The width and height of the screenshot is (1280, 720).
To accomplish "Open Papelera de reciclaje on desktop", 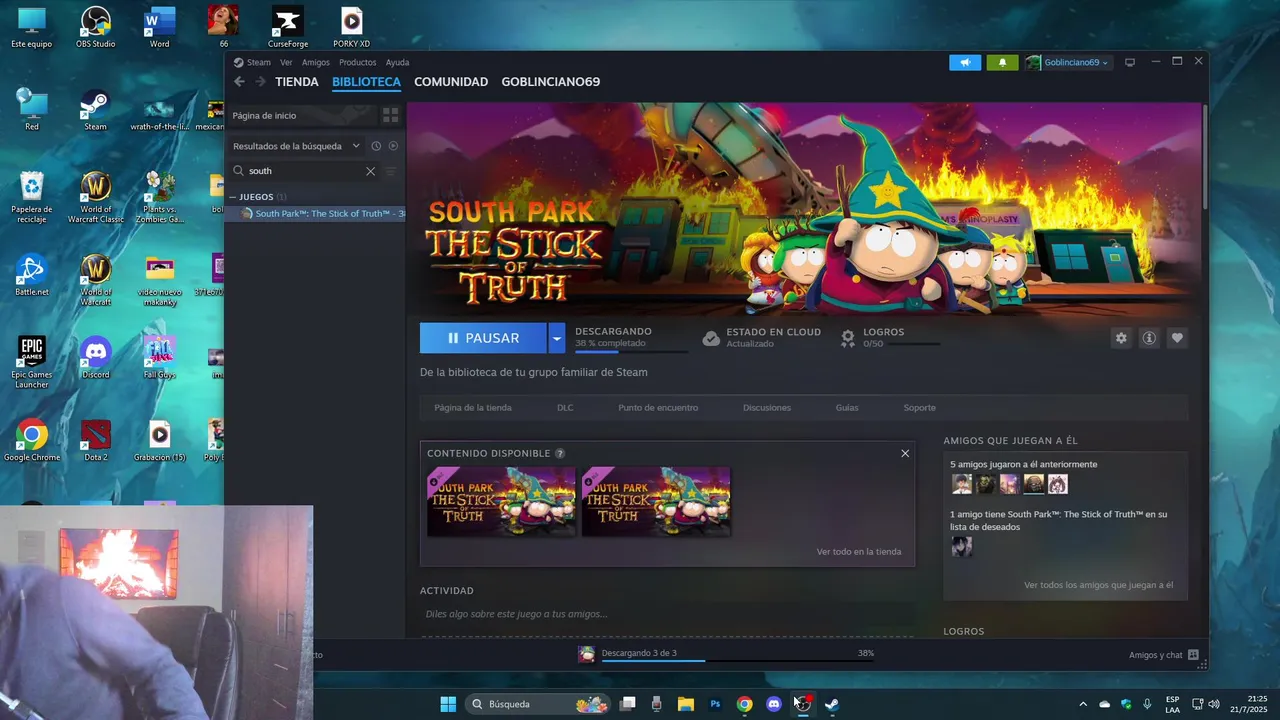I will point(31,197).
